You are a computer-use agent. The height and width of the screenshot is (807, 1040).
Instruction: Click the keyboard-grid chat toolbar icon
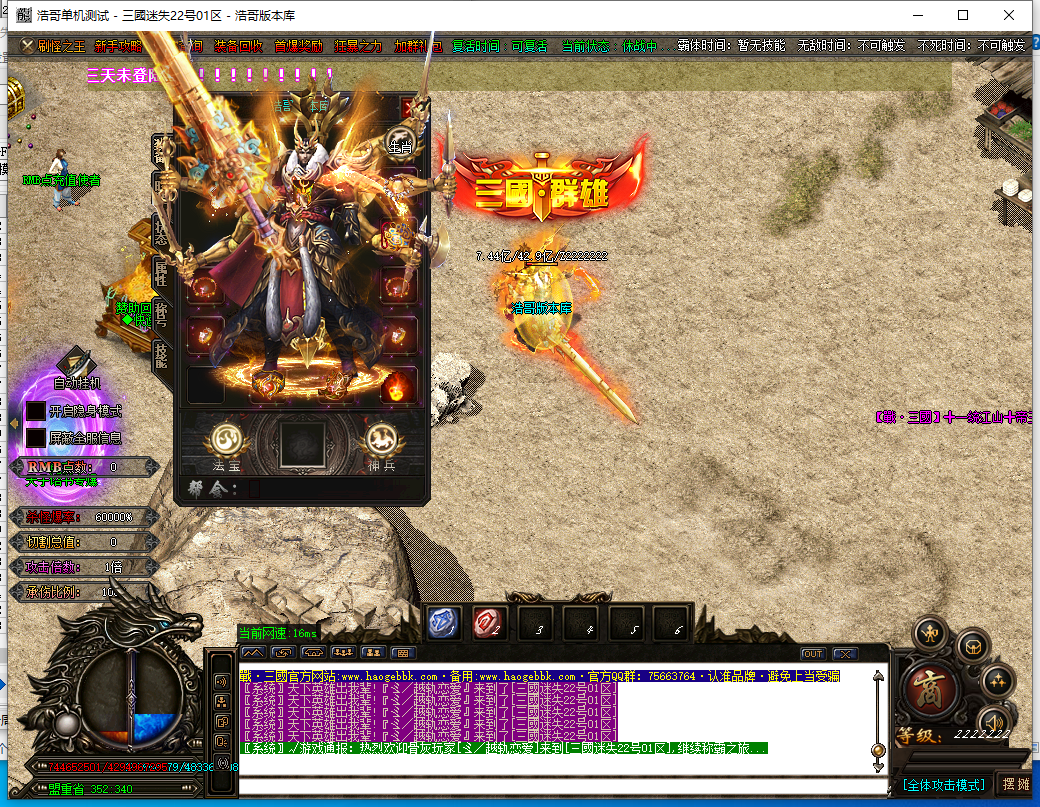point(403,653)
